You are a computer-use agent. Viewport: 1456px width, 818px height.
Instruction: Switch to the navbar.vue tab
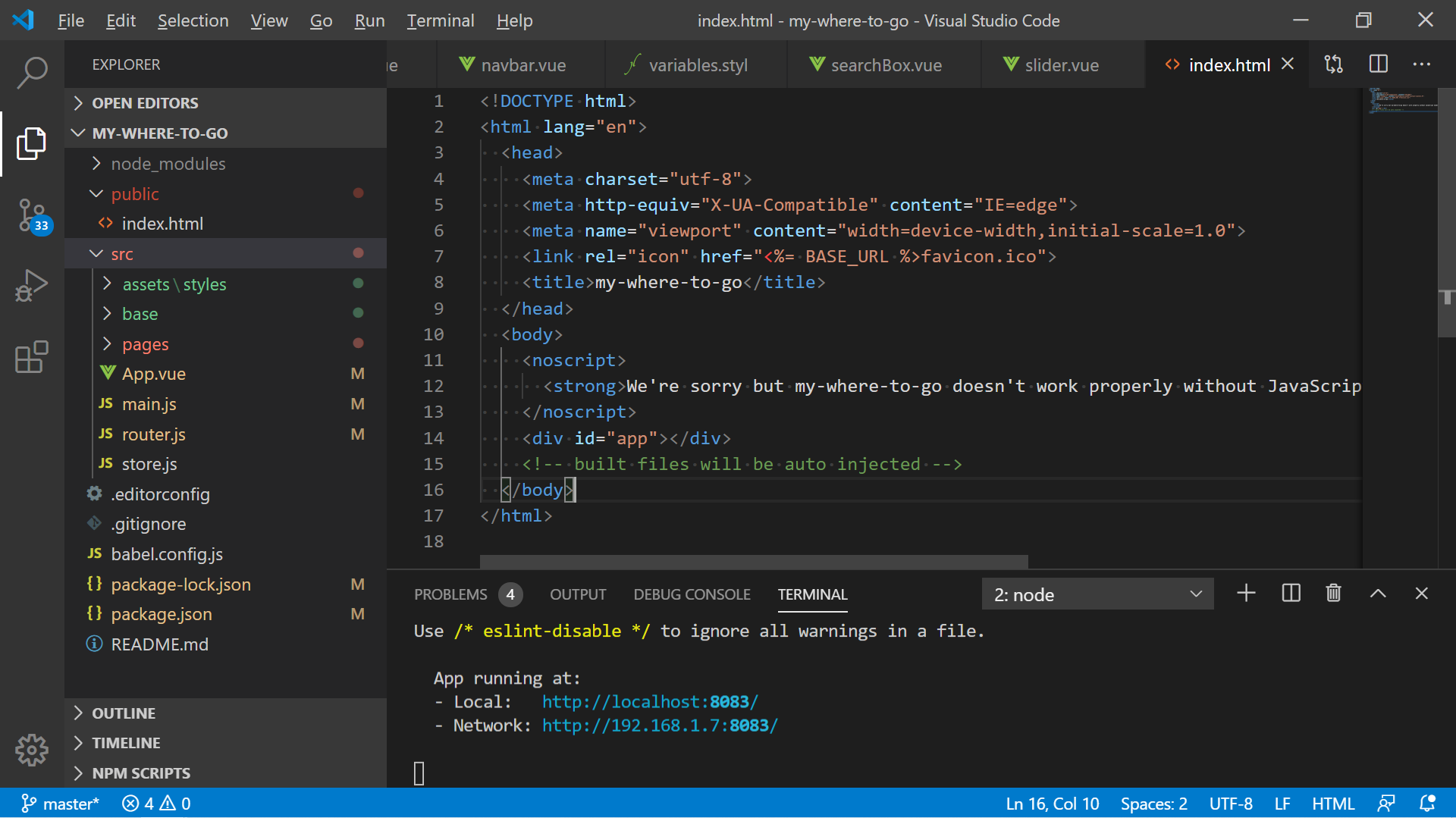pyautogui.click(x=522, y=65)
